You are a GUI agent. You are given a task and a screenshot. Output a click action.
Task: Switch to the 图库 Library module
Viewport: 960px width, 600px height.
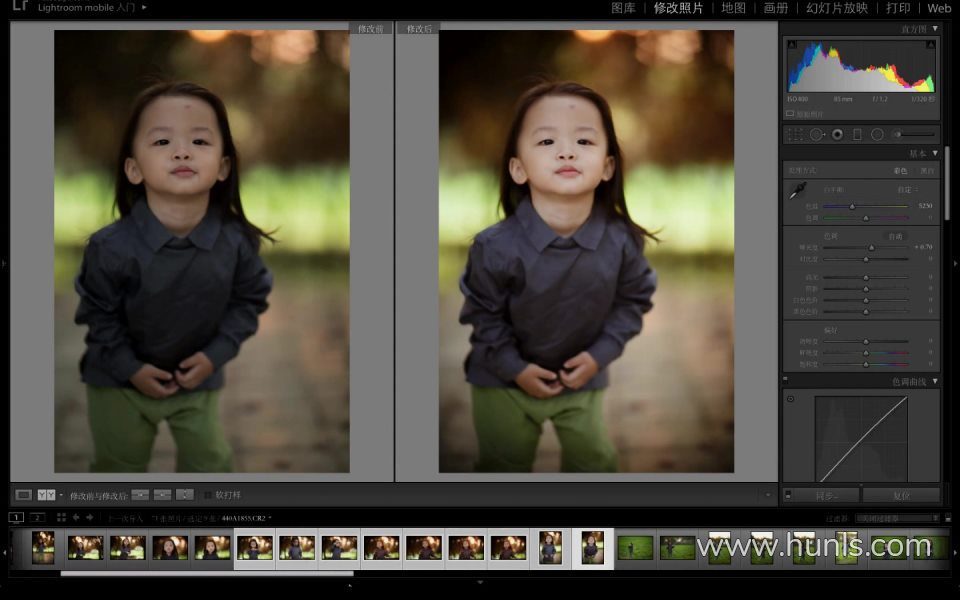(623, 8)
